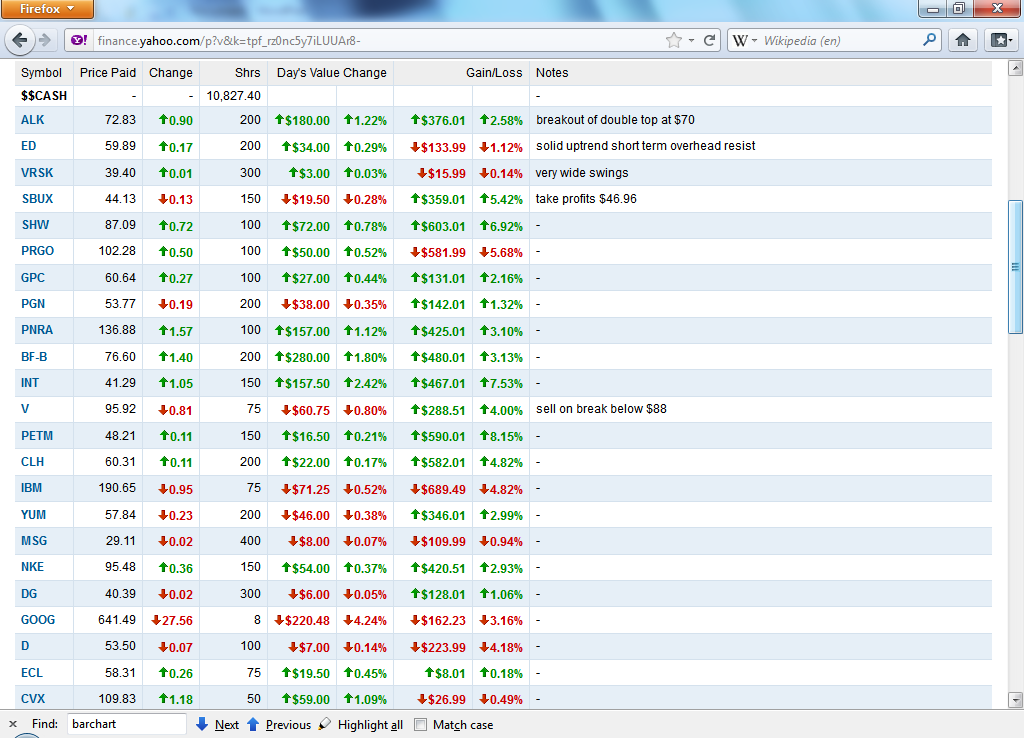Open the MSG ticker link

(34, 541)
